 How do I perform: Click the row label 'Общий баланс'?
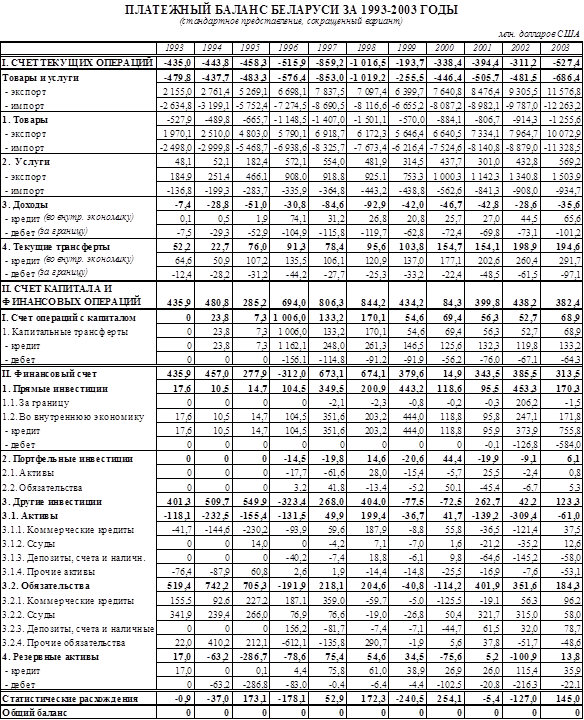tap(35, 713)
